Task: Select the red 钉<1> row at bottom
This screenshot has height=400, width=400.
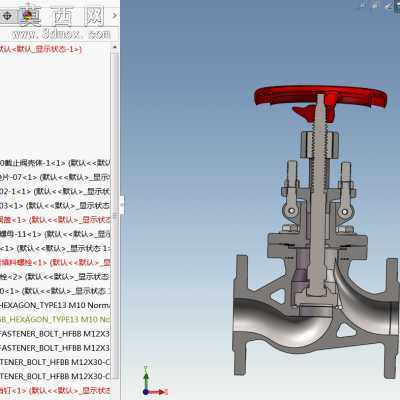Action: (x=55, y=390)
